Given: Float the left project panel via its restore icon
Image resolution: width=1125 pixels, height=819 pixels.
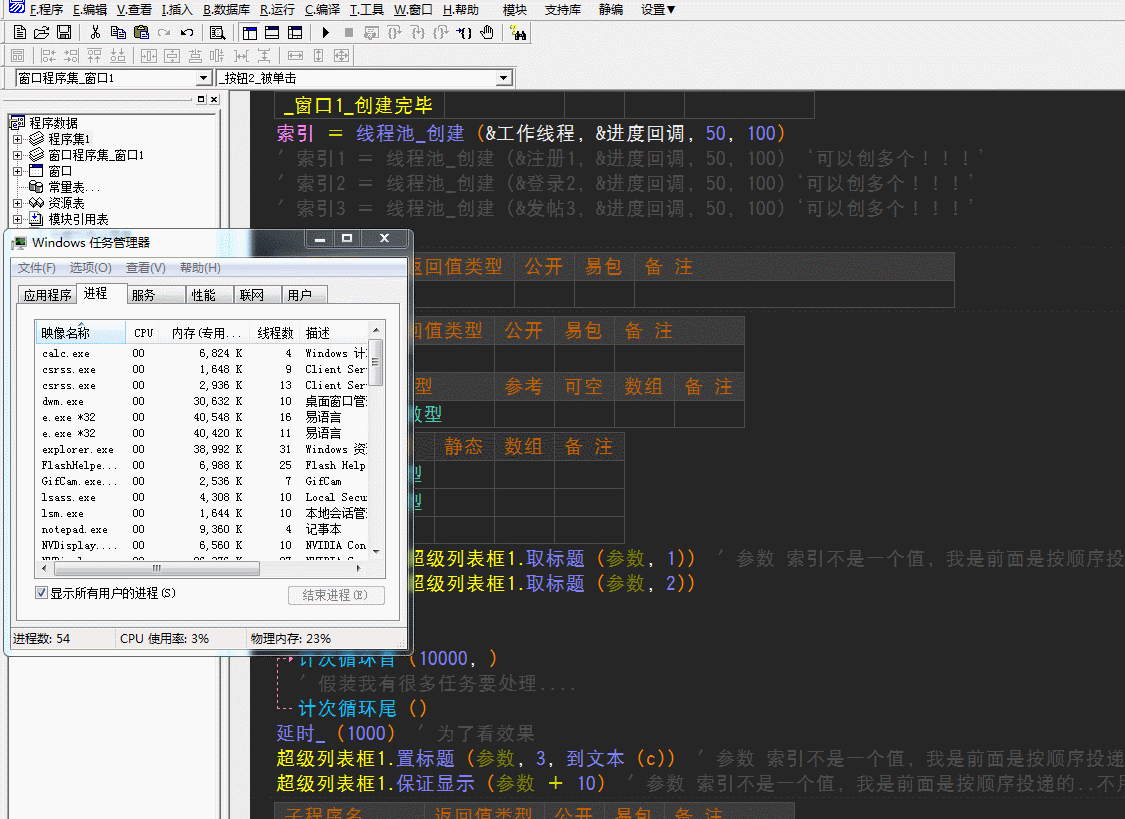Looking at the screenshot, I should tap(201, 99).
